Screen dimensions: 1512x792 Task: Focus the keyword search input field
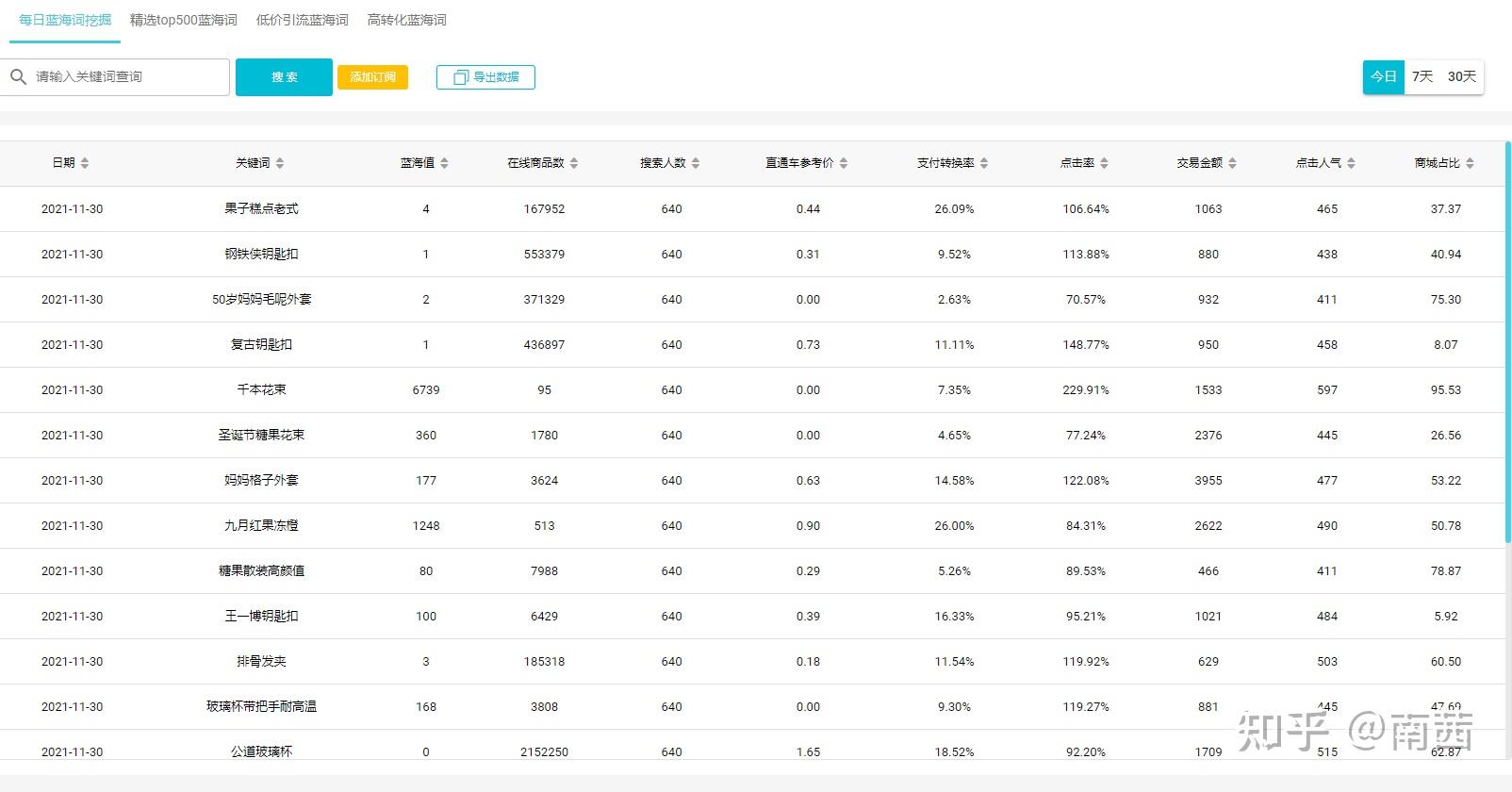pyautogui.click(x=127, y=77)
